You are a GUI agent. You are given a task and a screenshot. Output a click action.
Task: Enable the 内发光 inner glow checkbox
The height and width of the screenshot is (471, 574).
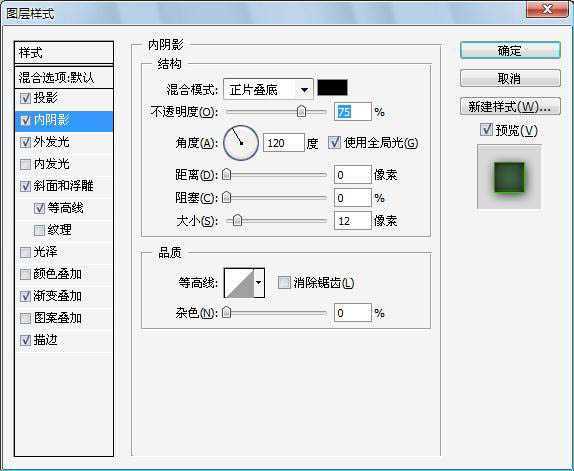(25, 164)
